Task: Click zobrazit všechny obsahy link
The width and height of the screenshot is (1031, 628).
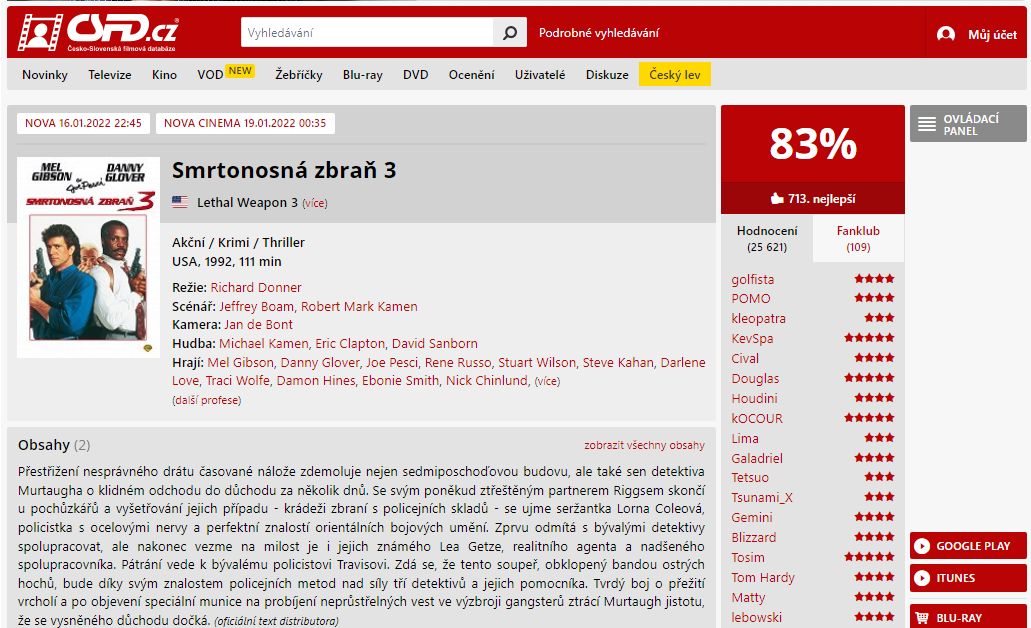Action: tap(644, 445)
